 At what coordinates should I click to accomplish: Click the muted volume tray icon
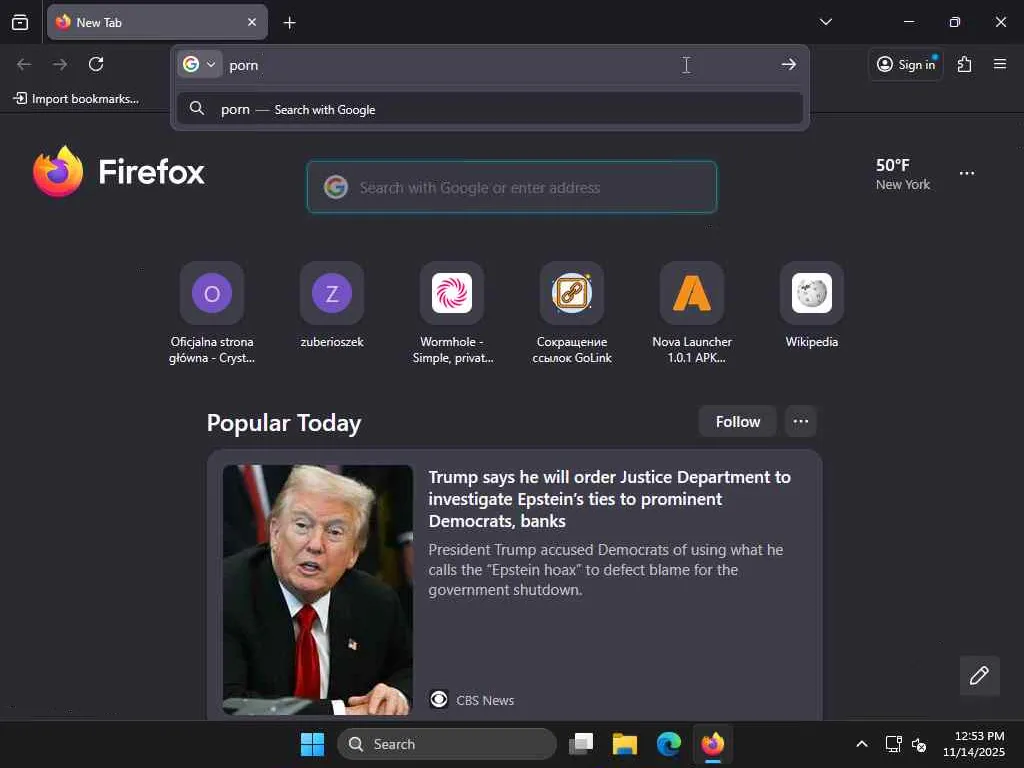[919, 744]
